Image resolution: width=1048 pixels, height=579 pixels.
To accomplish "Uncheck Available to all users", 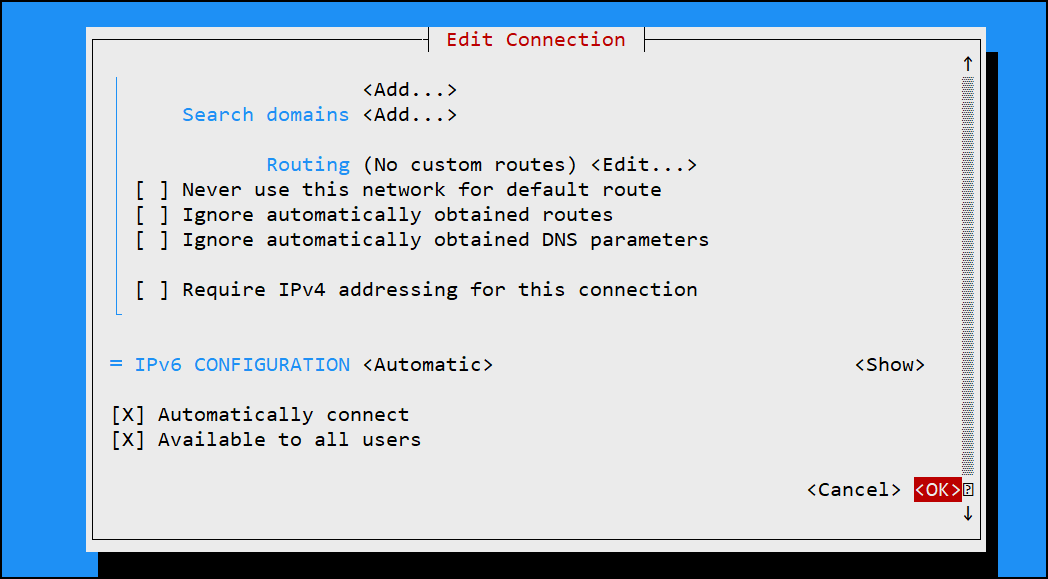I will (266, 440).
